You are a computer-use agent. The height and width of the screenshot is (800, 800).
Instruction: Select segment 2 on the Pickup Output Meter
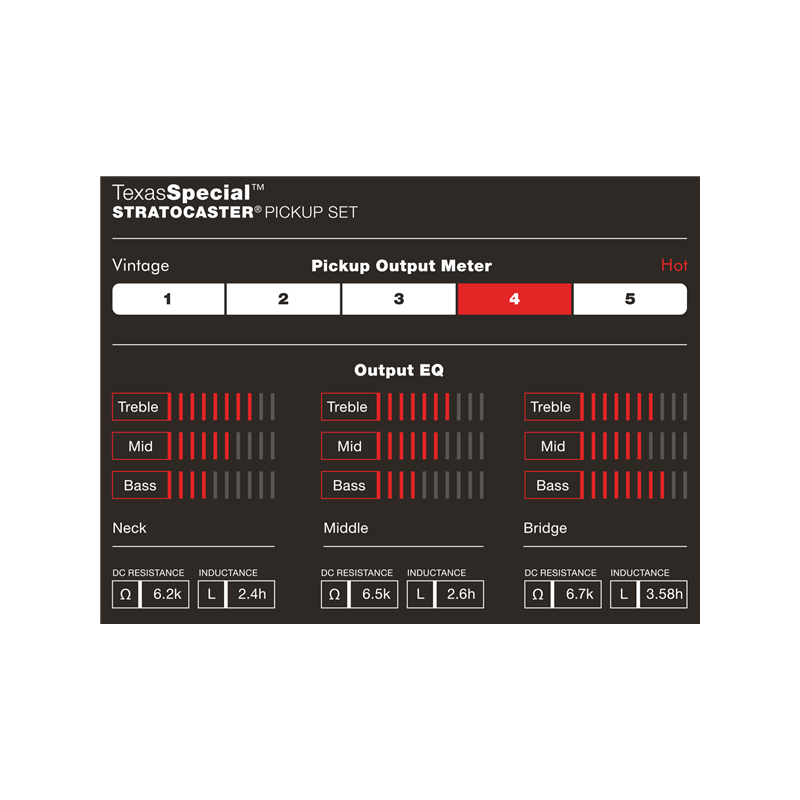(283, 299)
